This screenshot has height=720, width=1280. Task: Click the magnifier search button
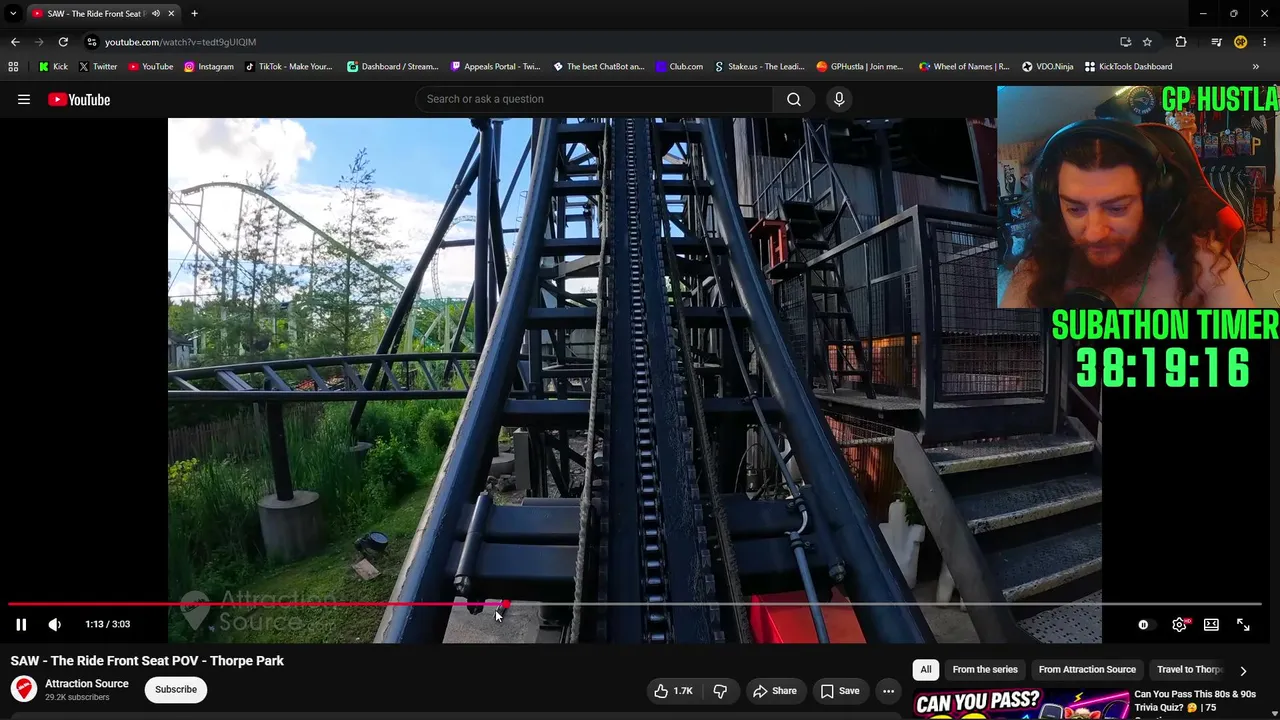[x=794, y=99]
